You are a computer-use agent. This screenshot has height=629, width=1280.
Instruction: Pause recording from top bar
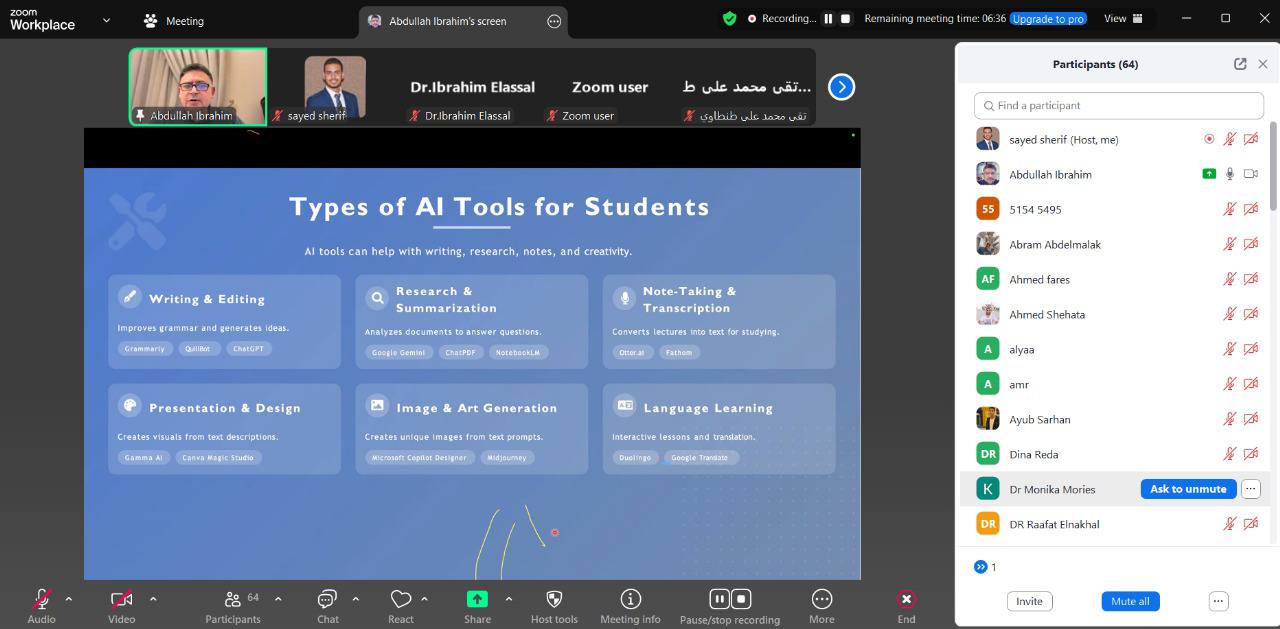point(828,18)
